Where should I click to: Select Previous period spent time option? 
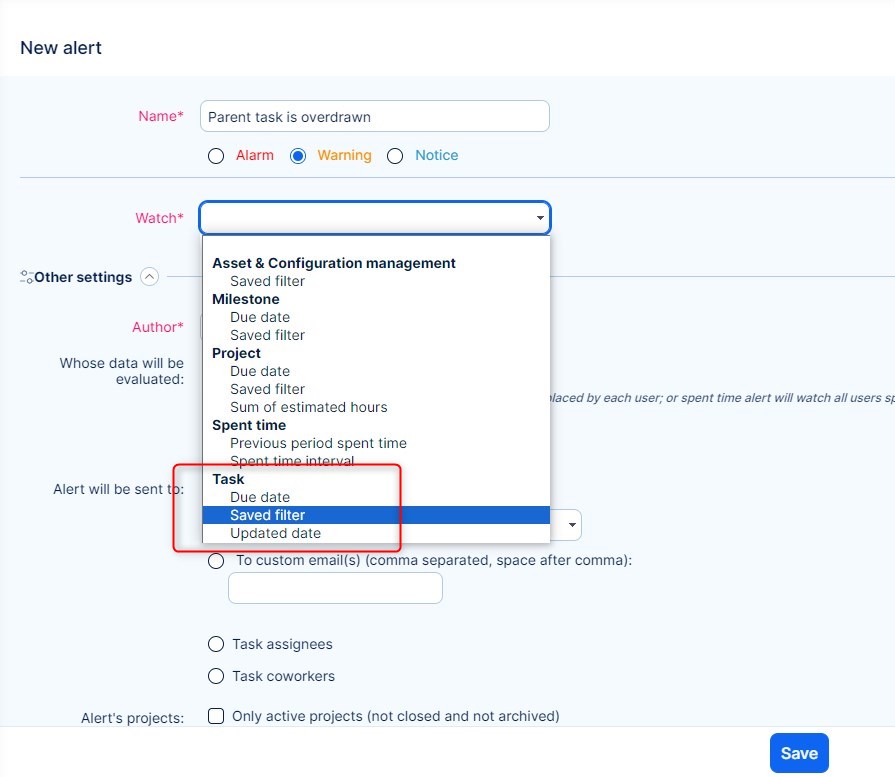(x=318, y=443)
